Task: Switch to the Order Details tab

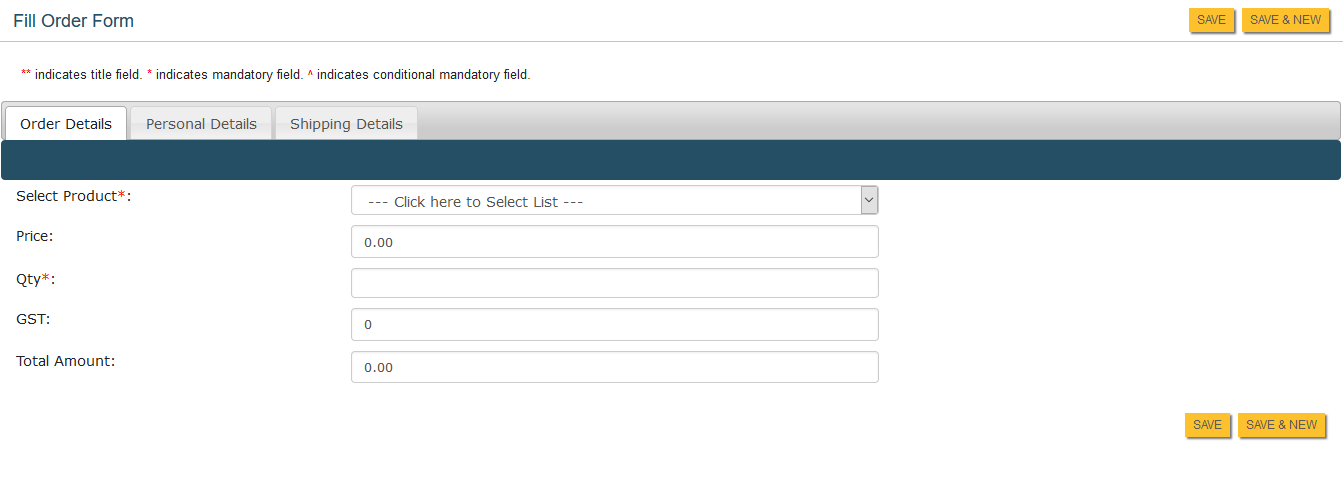Action: click(x=66, y=124)
